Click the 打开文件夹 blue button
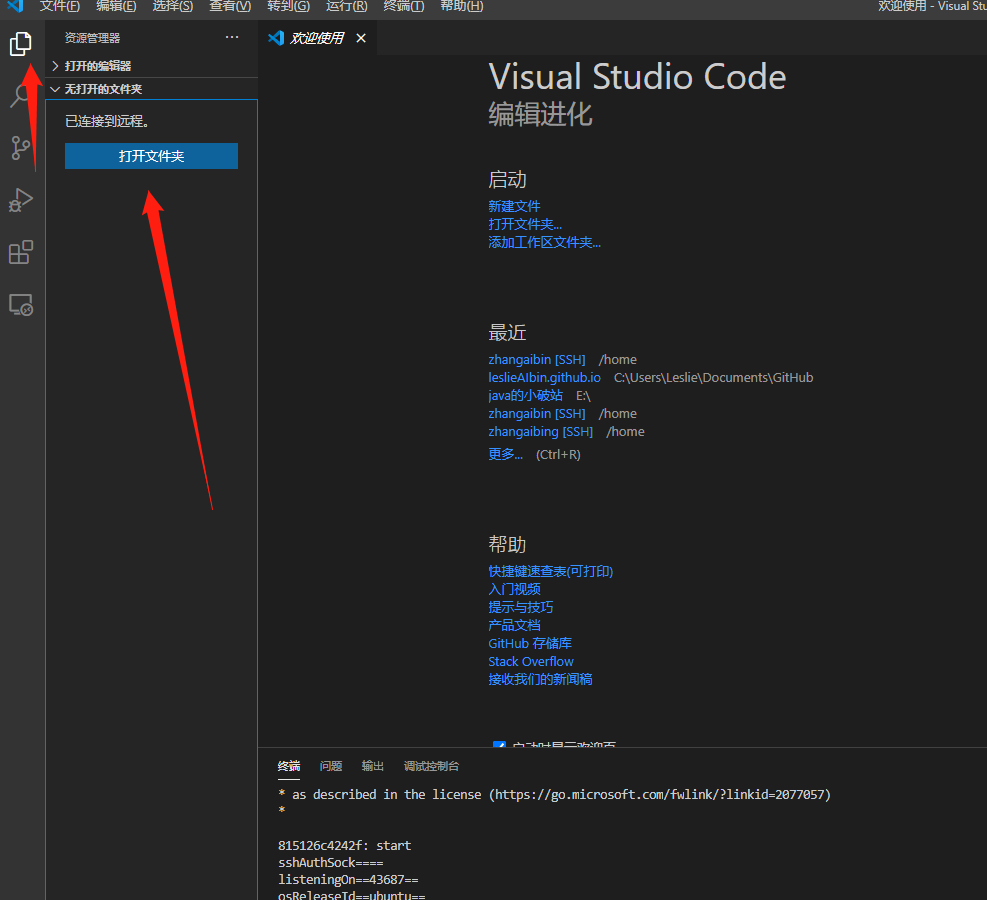987x900 pixels. 151,156
